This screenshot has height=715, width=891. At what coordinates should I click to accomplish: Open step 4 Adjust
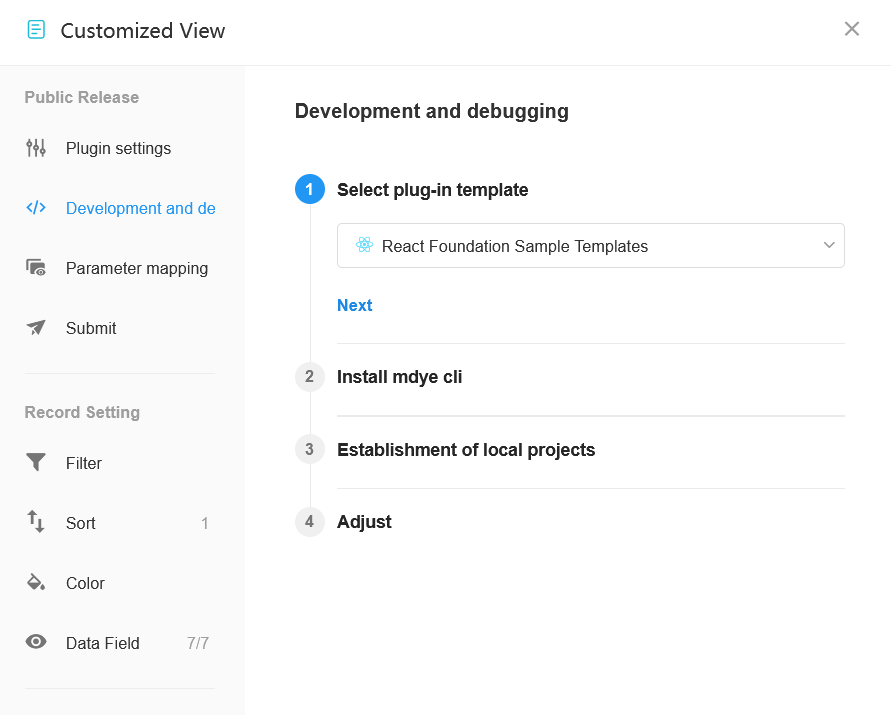point(364,522)
